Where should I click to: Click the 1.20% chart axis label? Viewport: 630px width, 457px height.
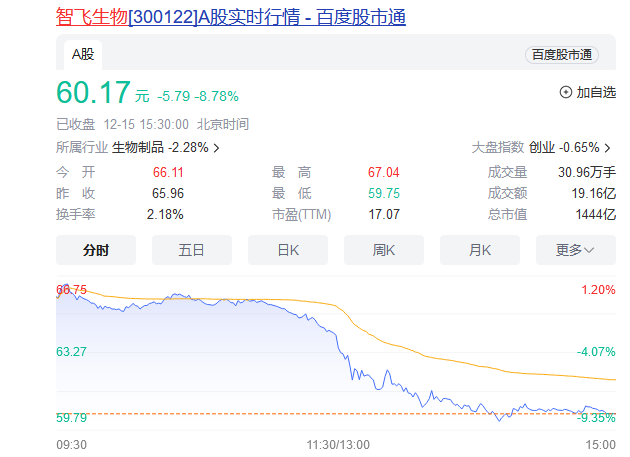[598, 289]
